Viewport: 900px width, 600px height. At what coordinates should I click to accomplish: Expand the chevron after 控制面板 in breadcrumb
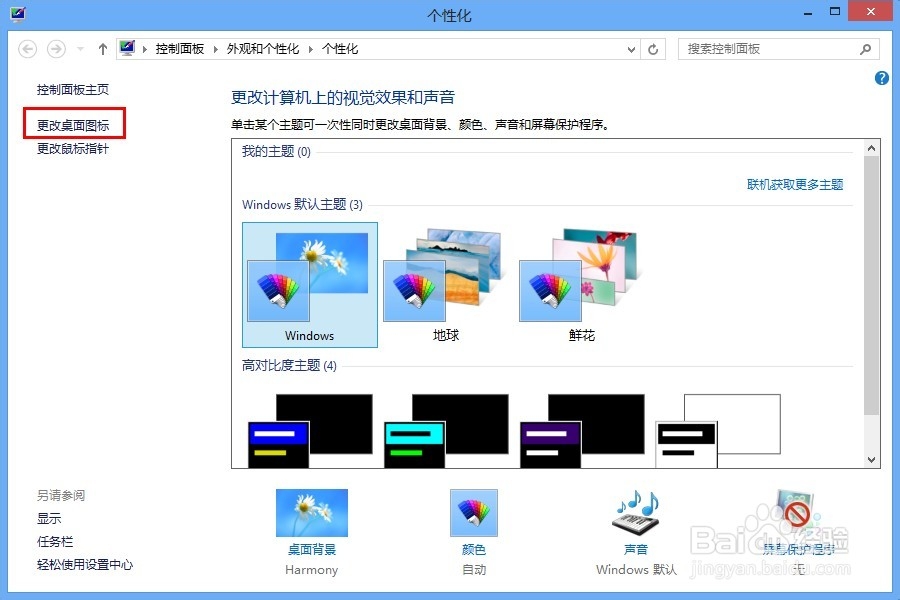point(216,49)
